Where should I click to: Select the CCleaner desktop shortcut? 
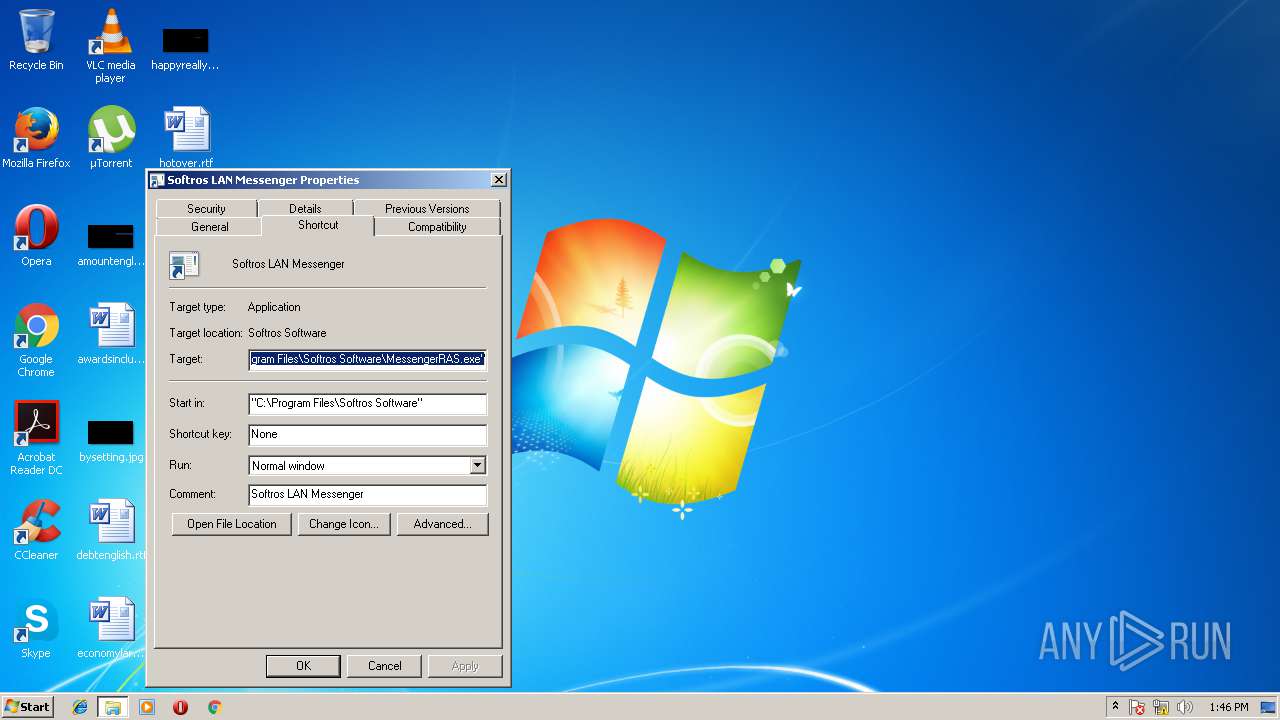[36, 530]
